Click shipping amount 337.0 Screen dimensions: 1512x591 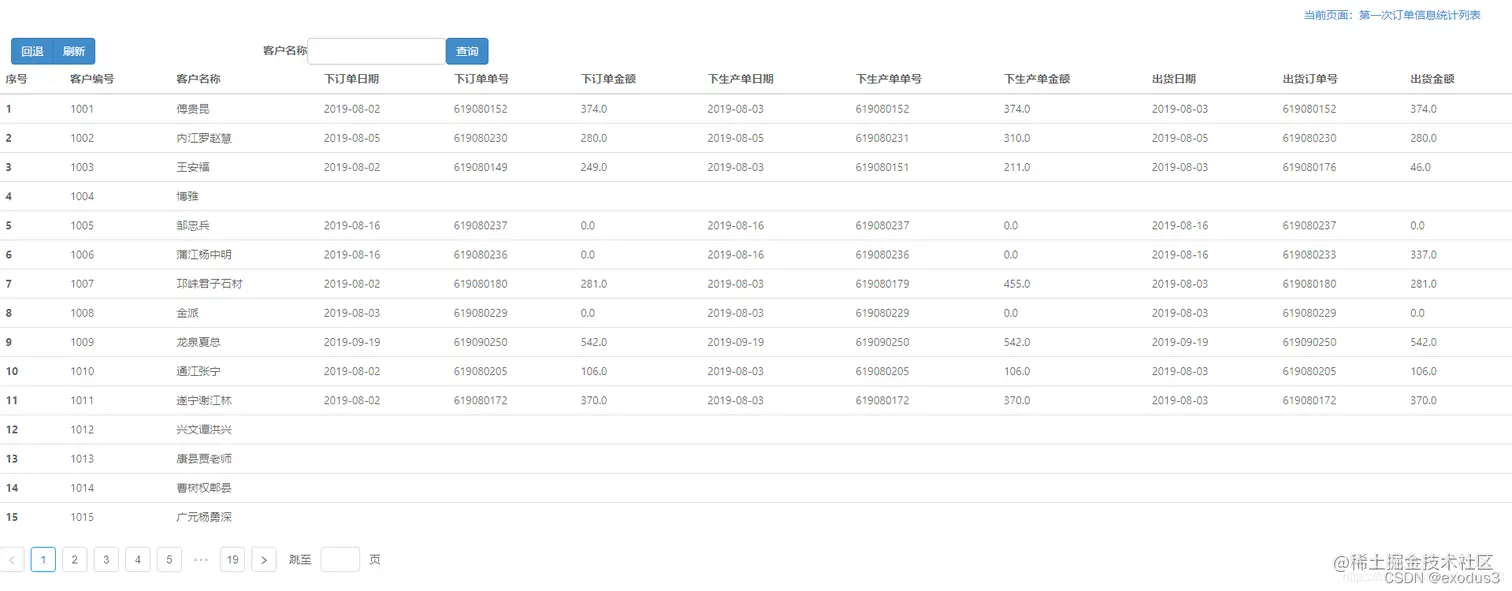(x=1423, y=255)
